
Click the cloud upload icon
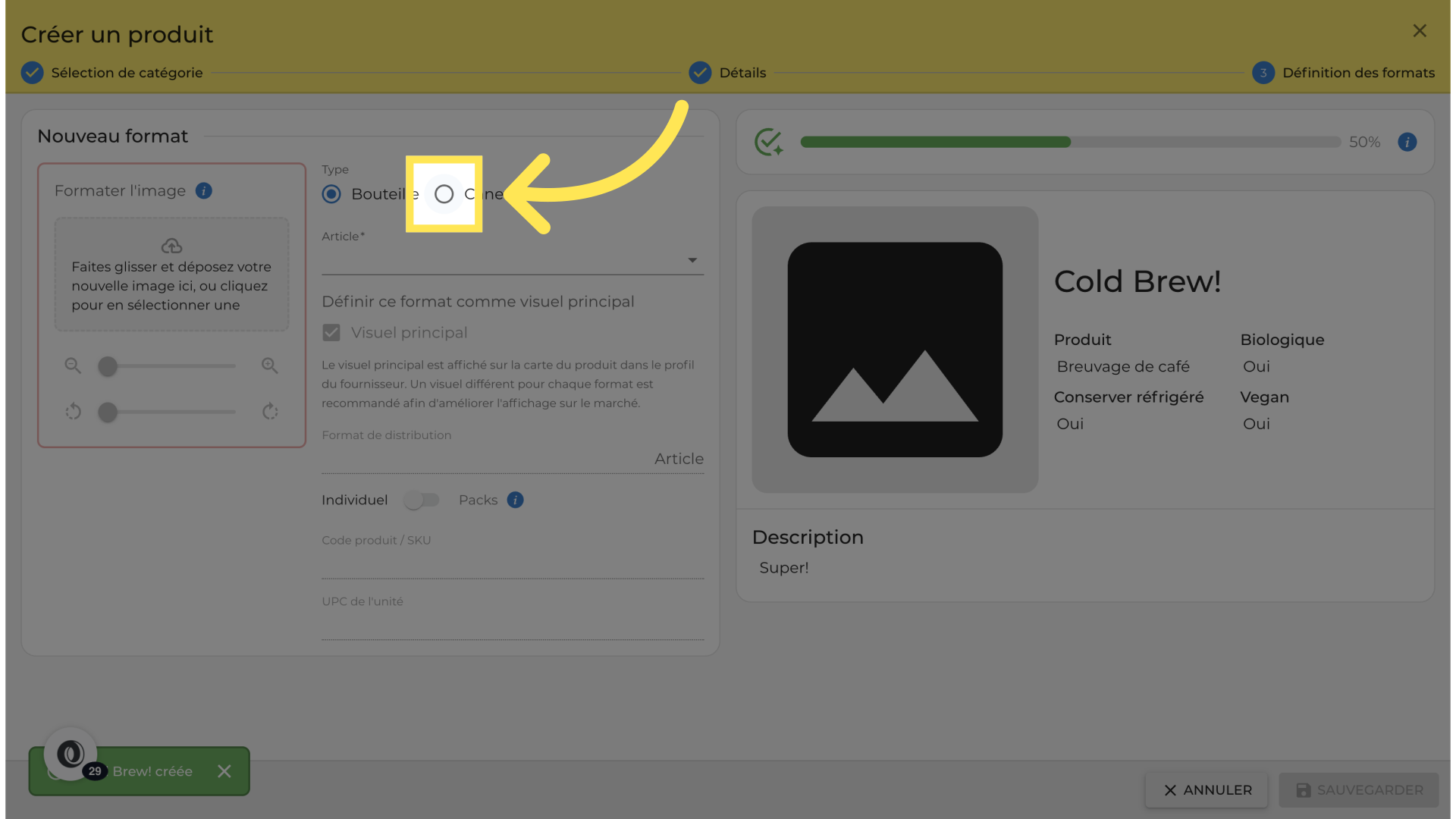(171, 246)
